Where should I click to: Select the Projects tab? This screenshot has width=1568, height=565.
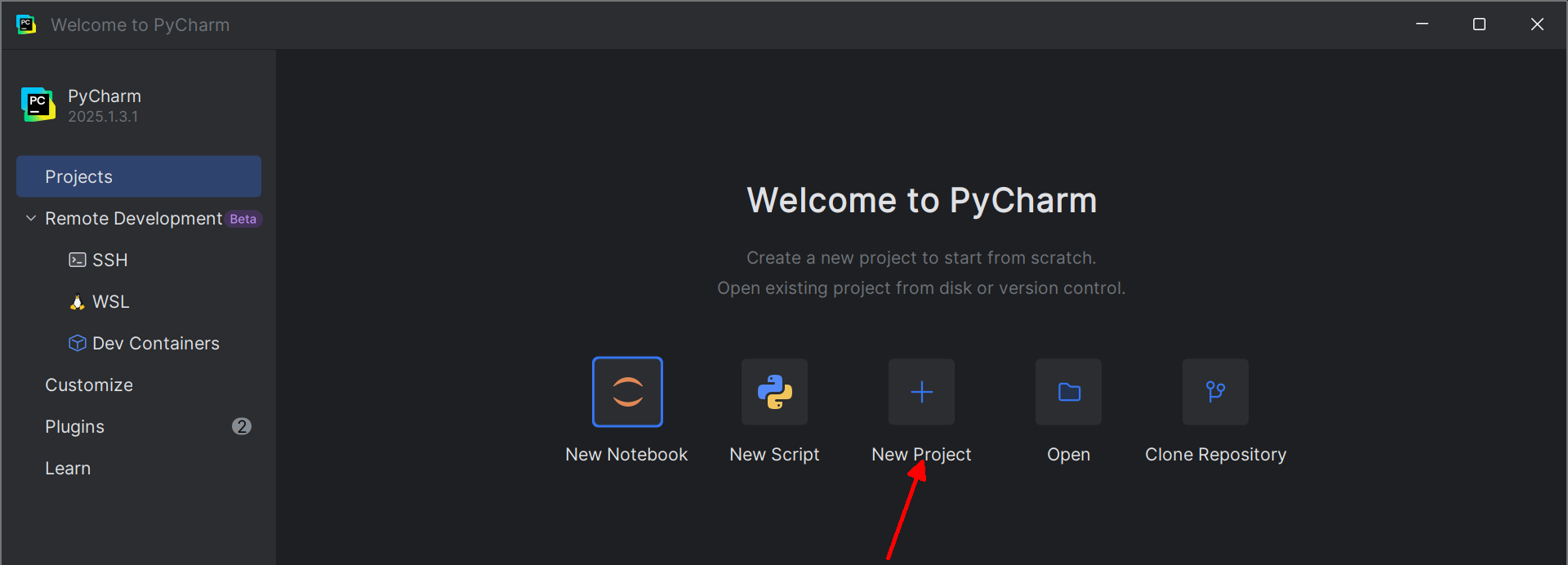139,176
